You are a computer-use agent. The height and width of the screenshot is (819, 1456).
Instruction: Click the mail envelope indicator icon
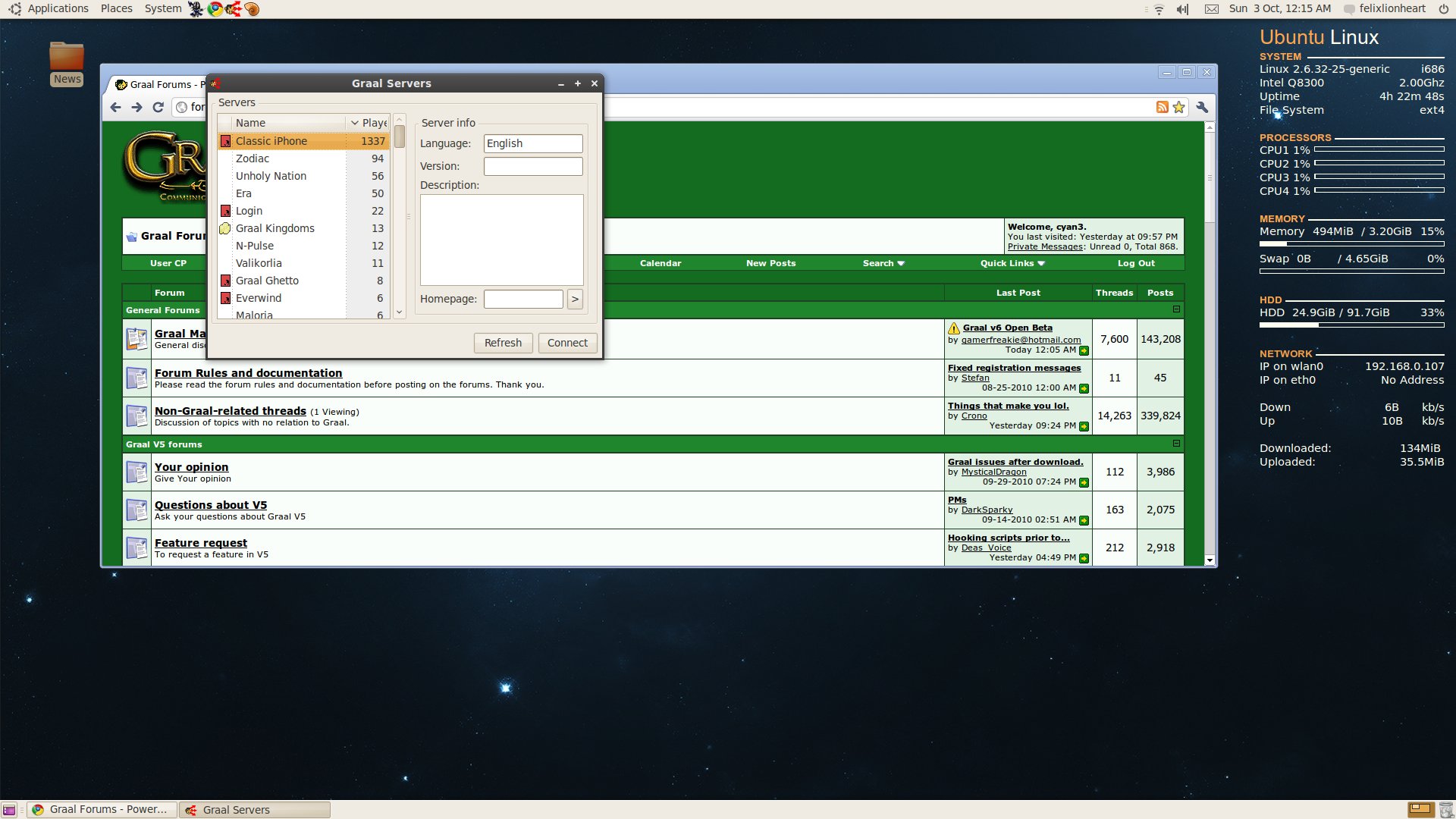pyautogui.click(x=1212, y=9)
